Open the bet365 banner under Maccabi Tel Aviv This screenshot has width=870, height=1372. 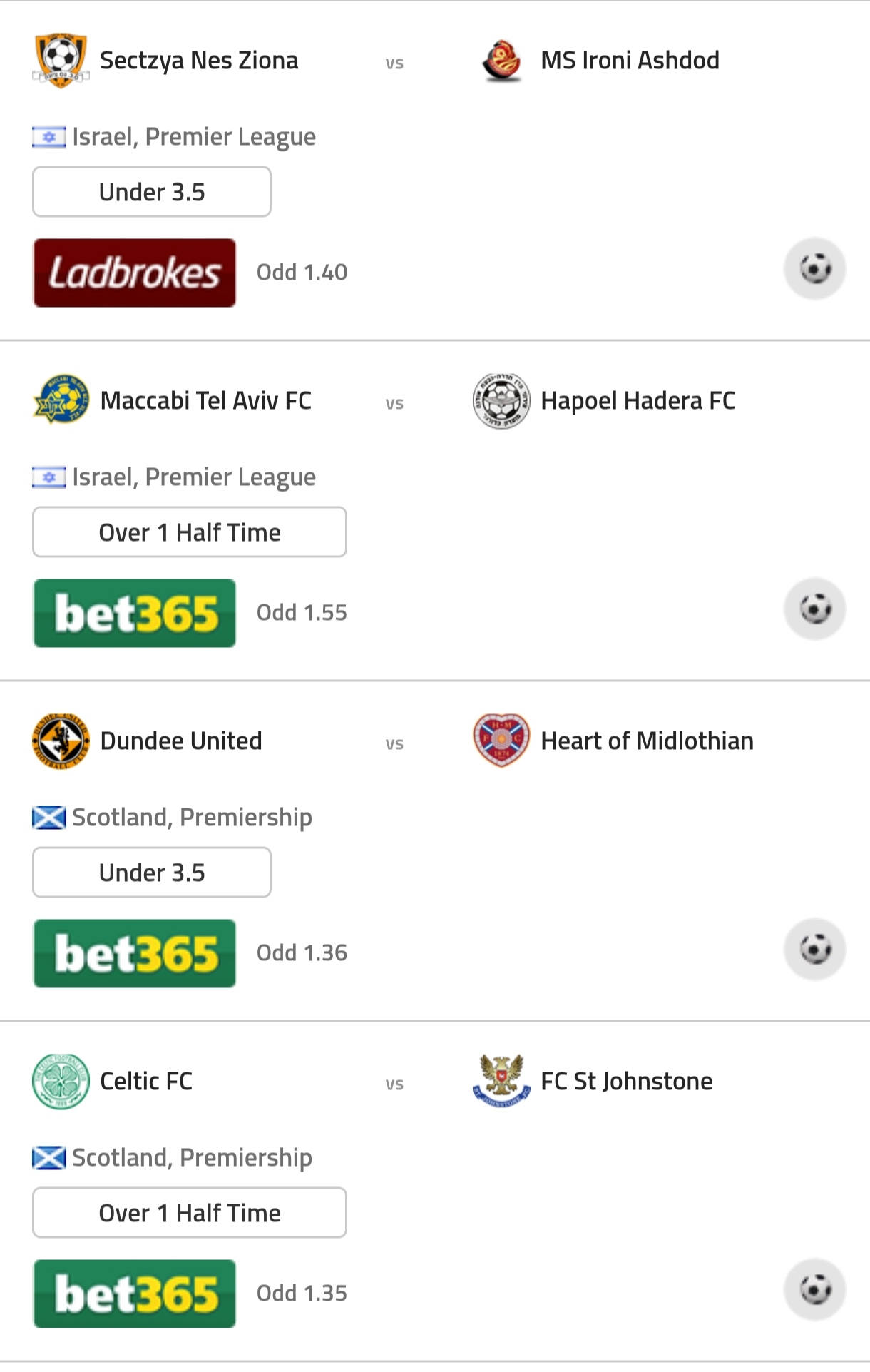[135, 613]
